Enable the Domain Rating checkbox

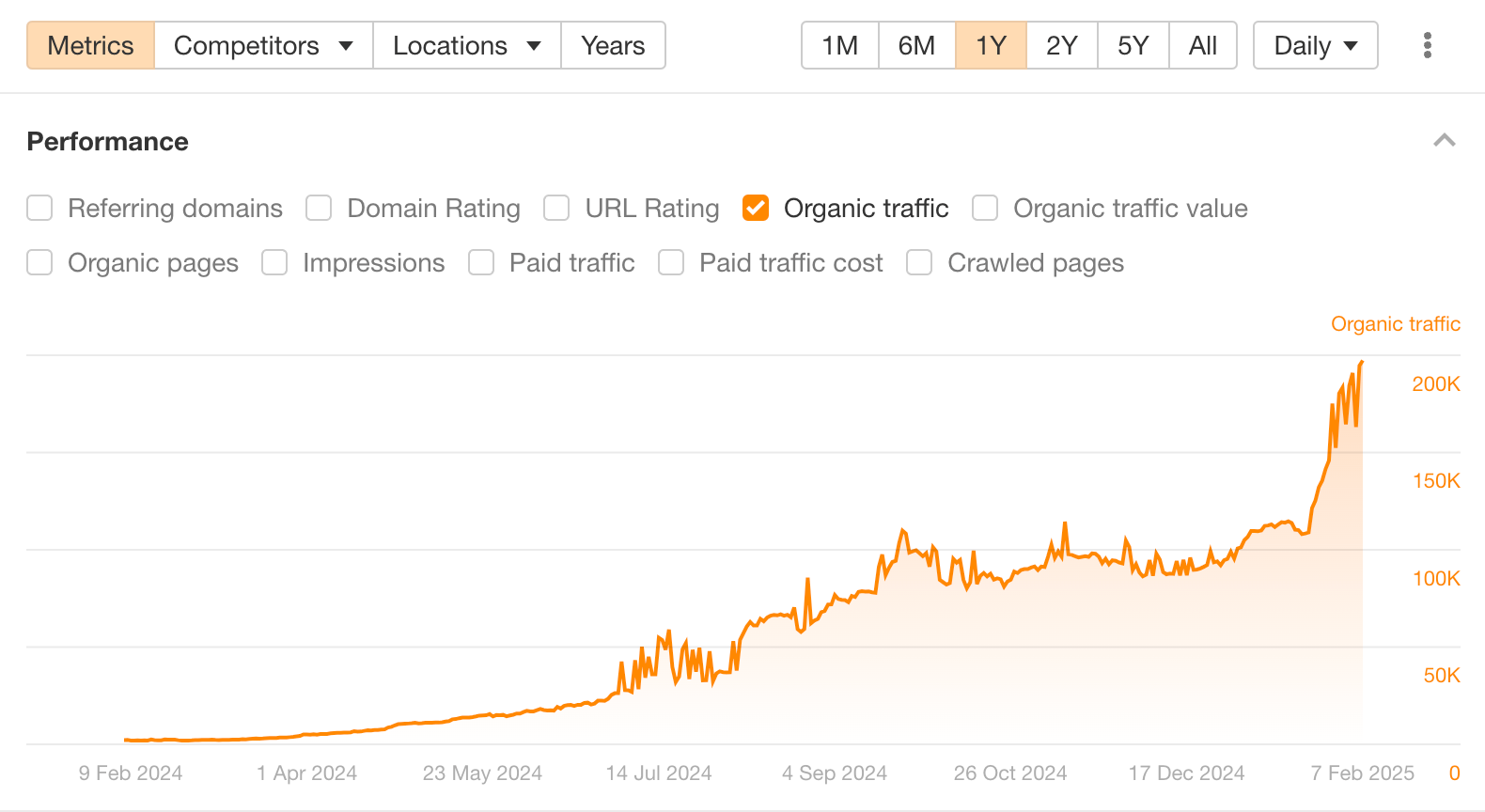(x=319, y=208)
